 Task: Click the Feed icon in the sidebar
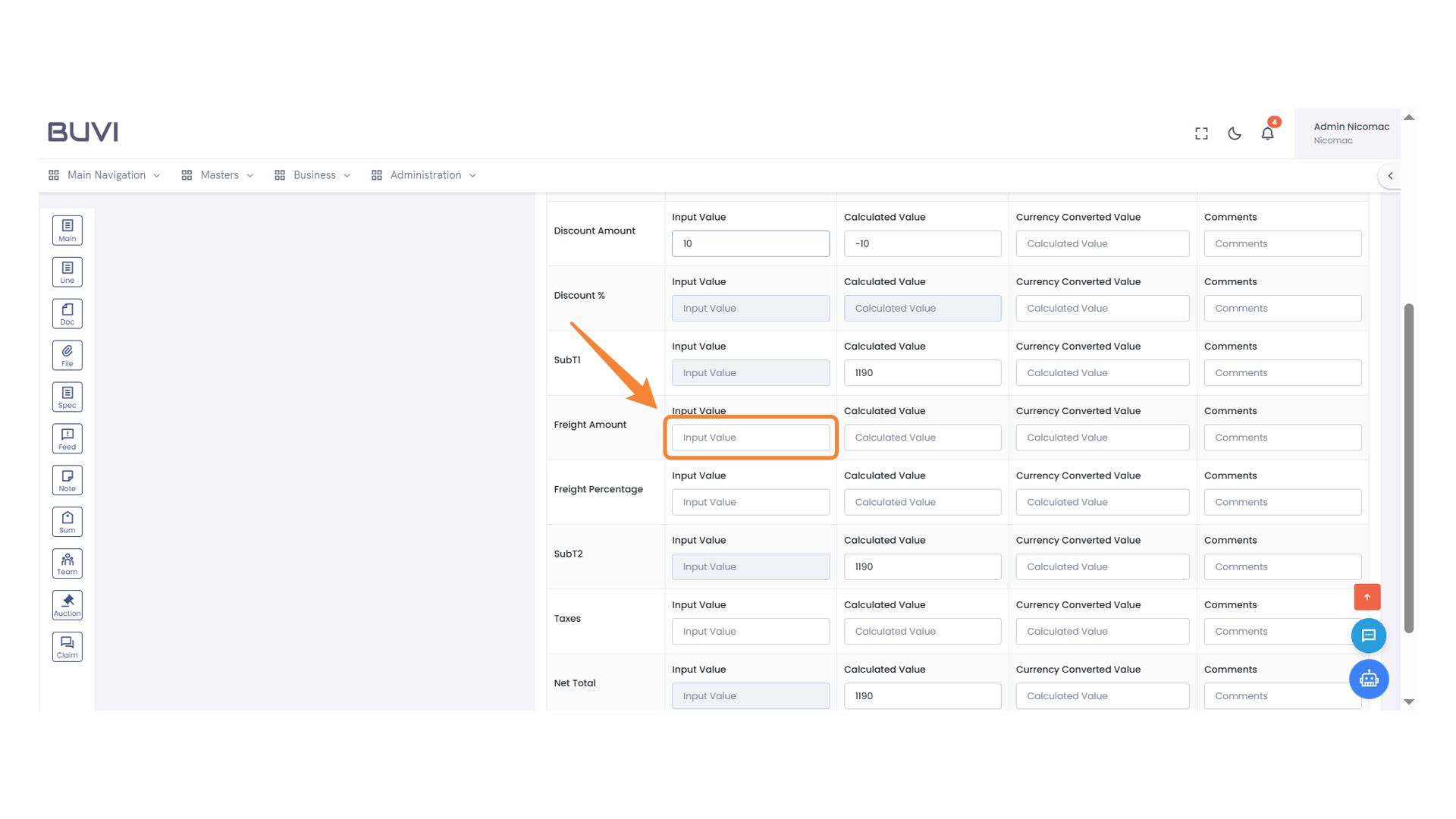[67, 438]
